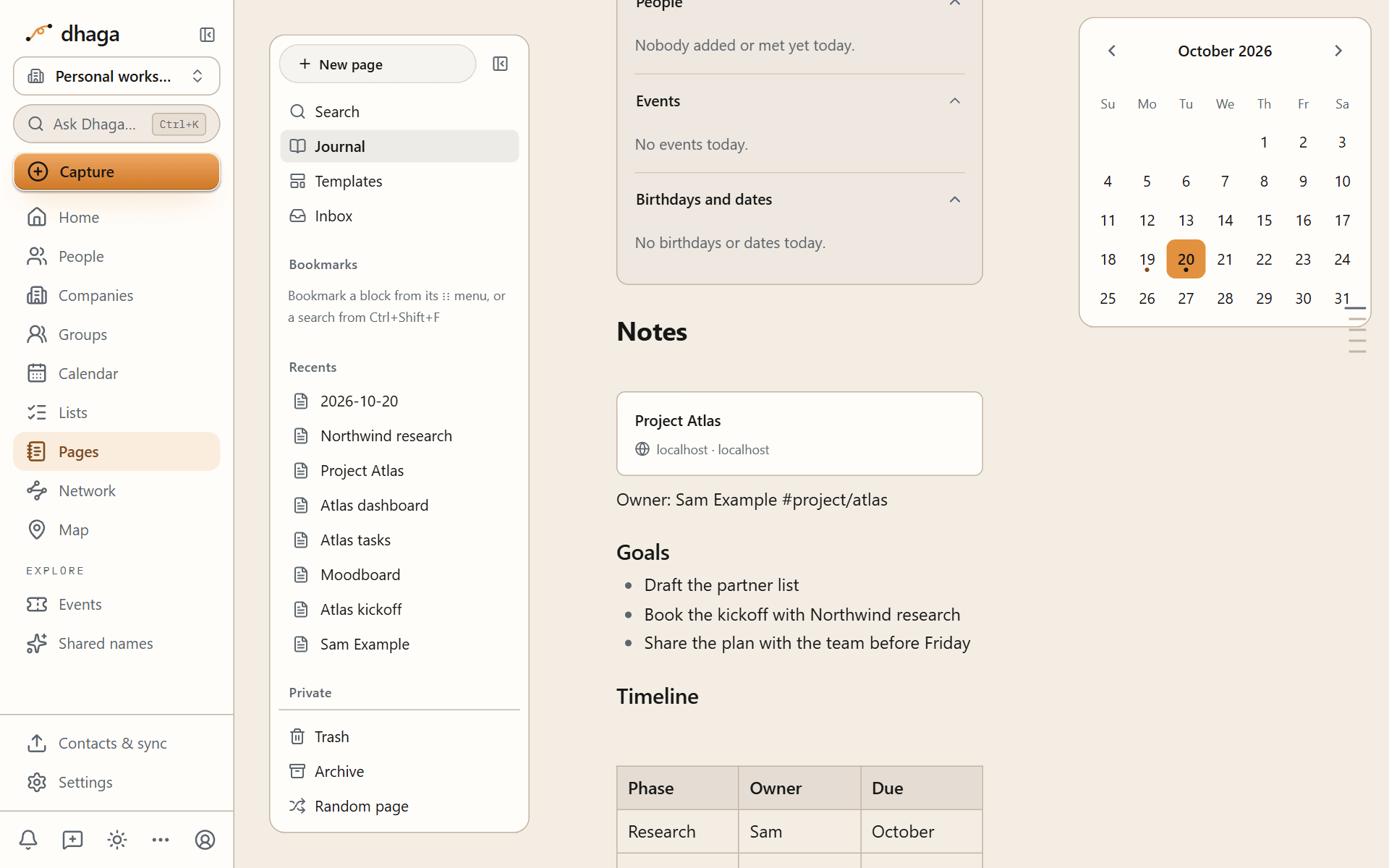Screen dimensions: 1389x868
Task: Click Search in the pages panel
Action: (399, 111)
